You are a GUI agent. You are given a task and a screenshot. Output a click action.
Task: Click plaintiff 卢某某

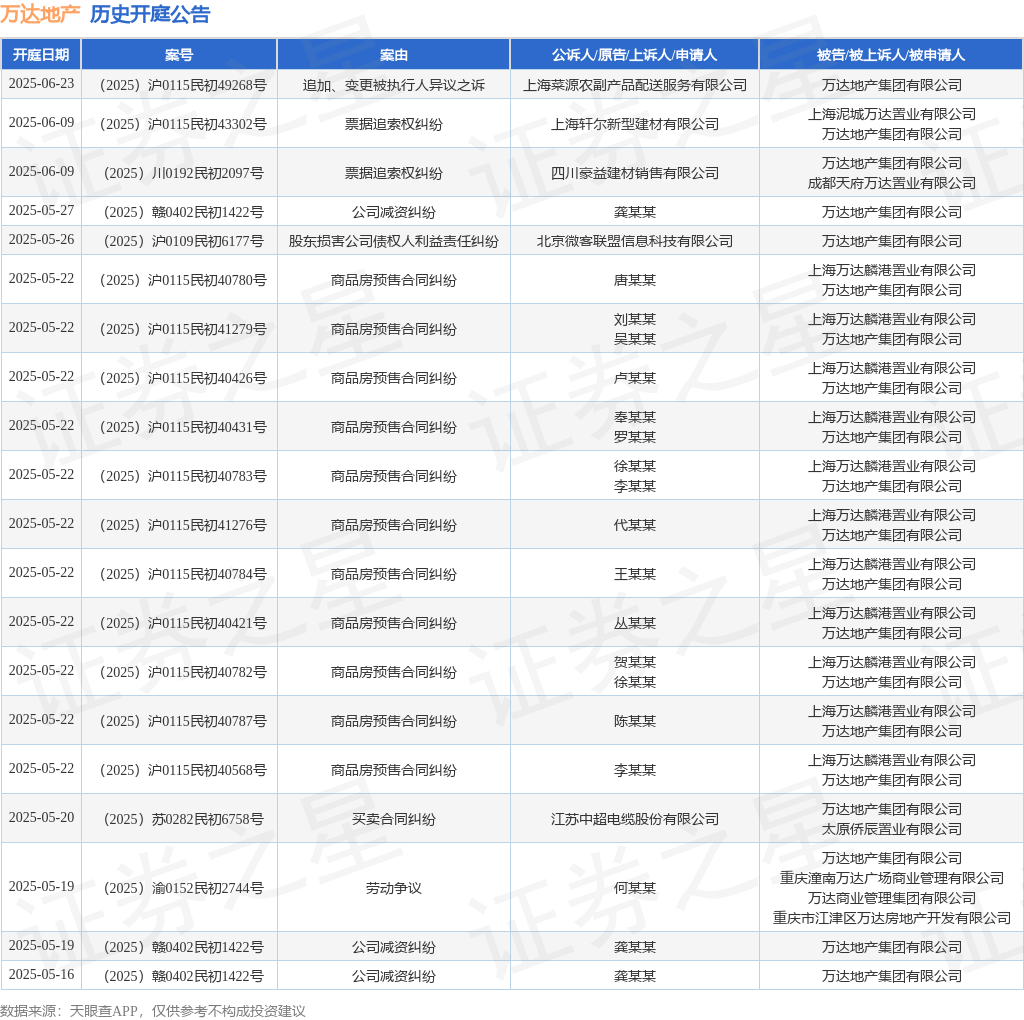pyautogui.click(x=635, y=378)
